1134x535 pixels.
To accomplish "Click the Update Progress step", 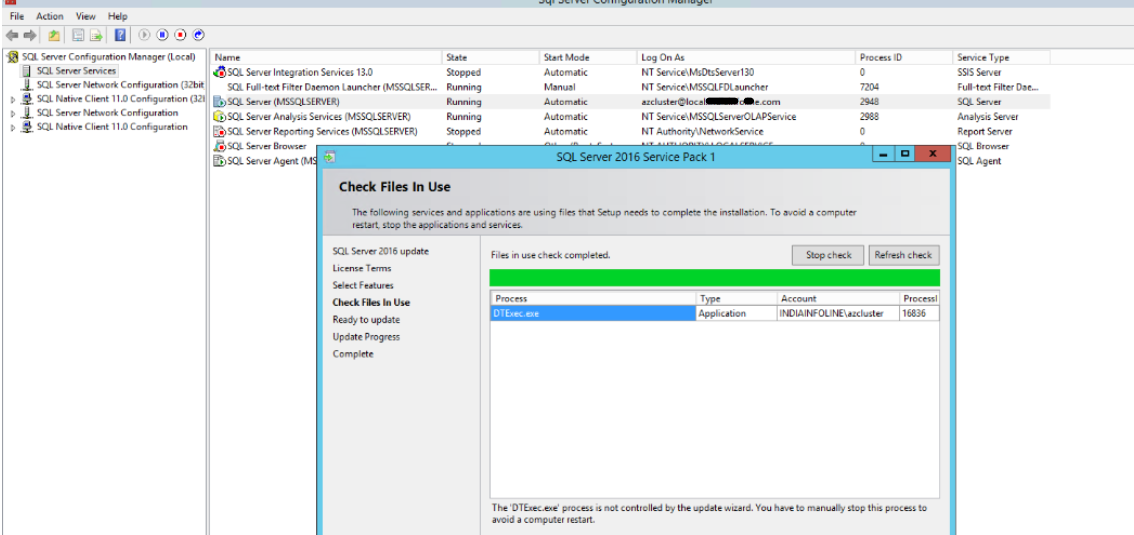I will 366,337.
